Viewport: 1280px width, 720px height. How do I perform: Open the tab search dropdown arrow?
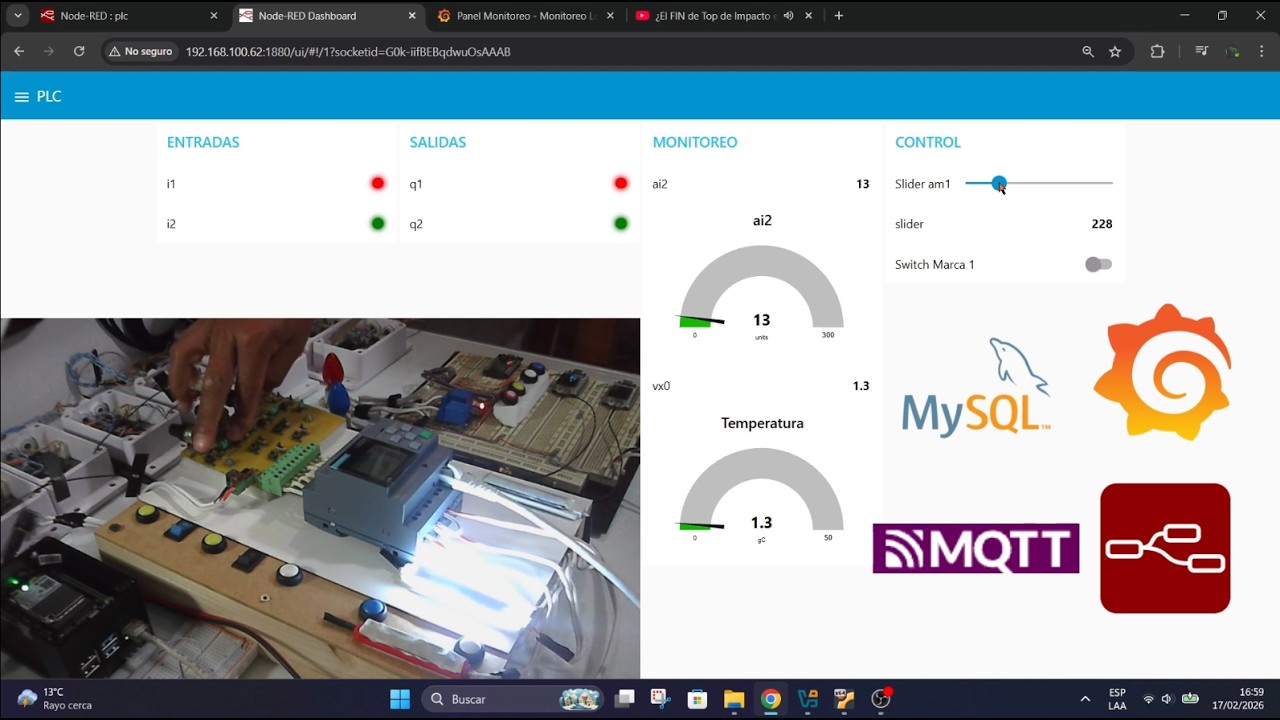pos(18,16)
